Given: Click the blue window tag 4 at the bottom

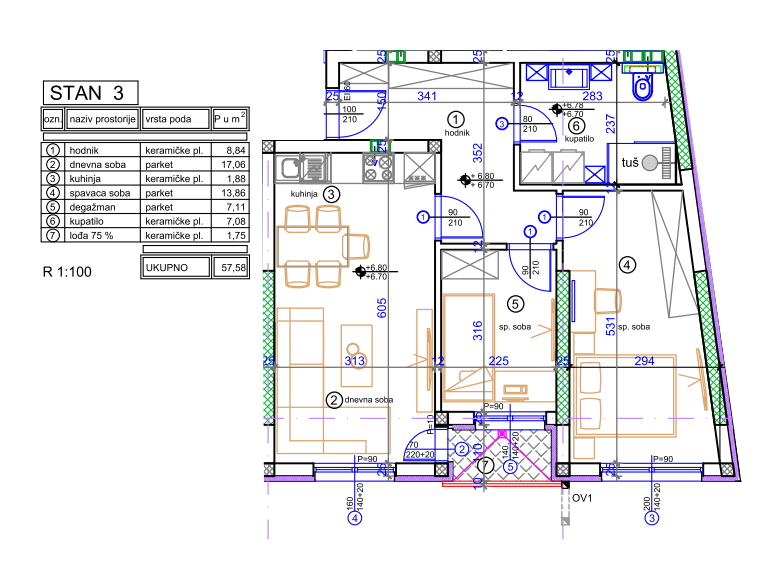Looking at the screenshot, I should pyautogui.click(x=355, y=518).
